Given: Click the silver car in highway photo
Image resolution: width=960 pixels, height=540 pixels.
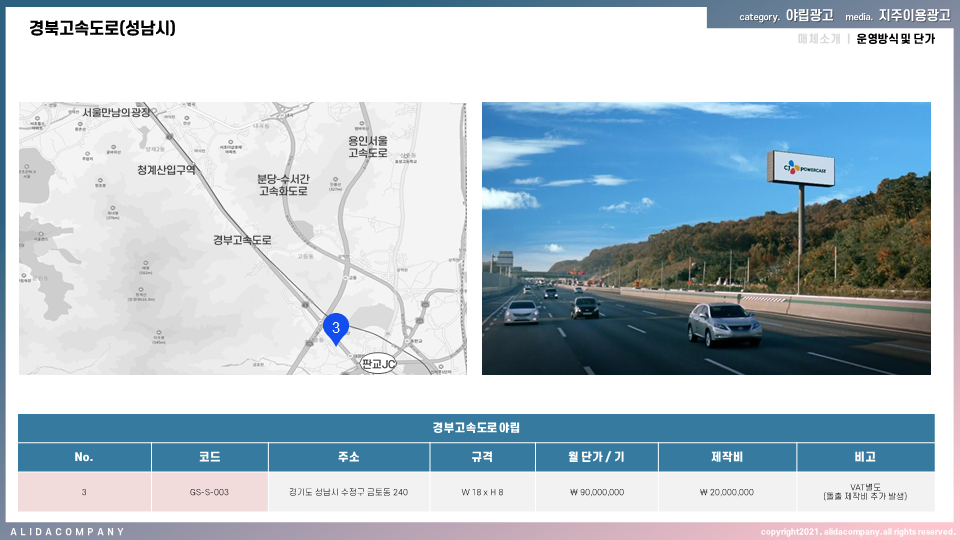Looking at the screenshot, I should point(724,323).
